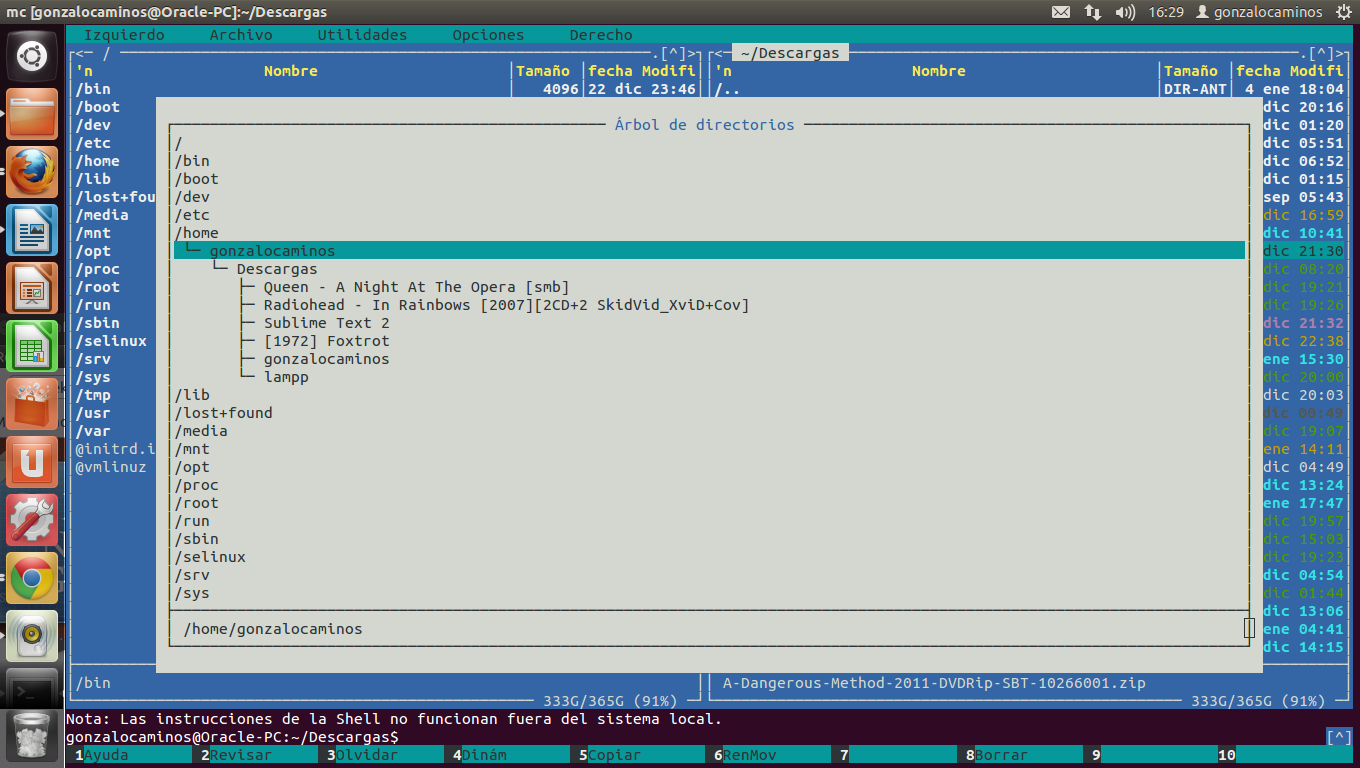Select /sys in the directory tree
The image size is (1360, 768).
(192, 593)
